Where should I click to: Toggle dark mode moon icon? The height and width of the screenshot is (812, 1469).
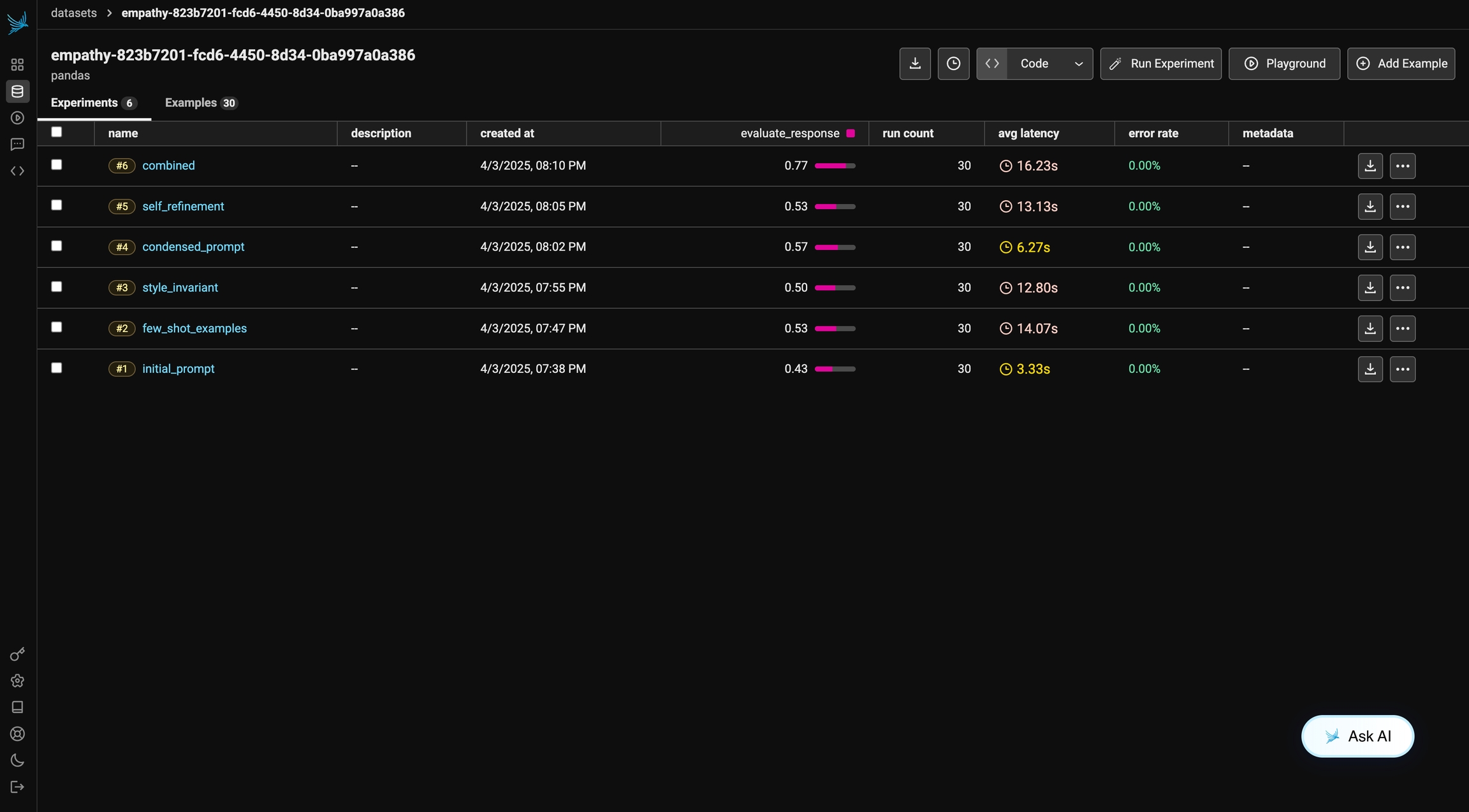coord(17,760)
